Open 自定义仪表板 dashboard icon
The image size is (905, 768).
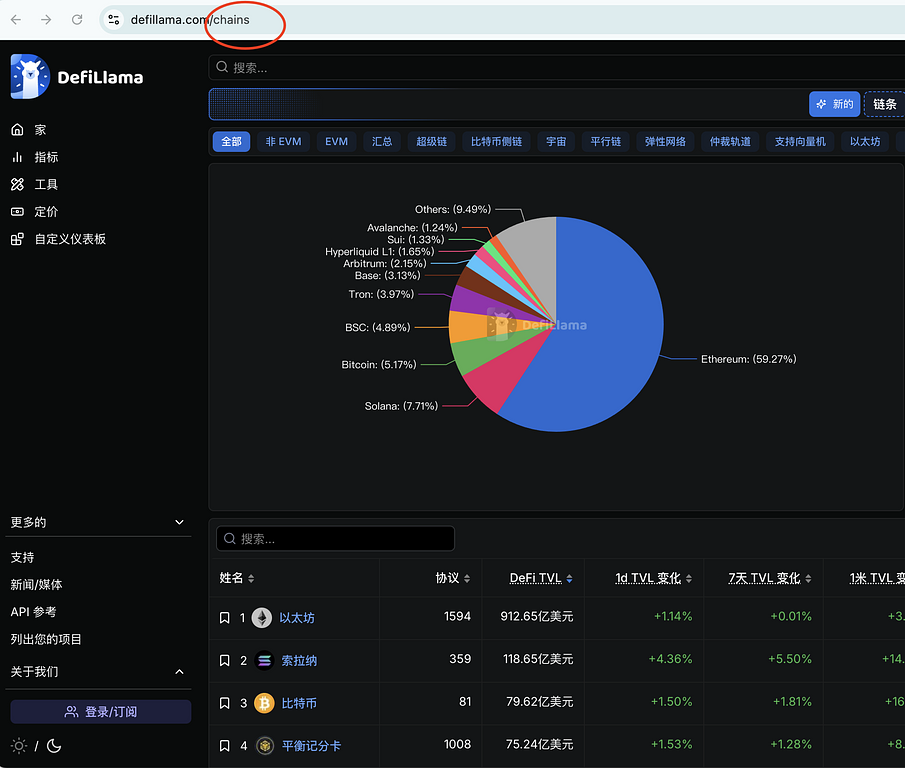tap(17, 239)
